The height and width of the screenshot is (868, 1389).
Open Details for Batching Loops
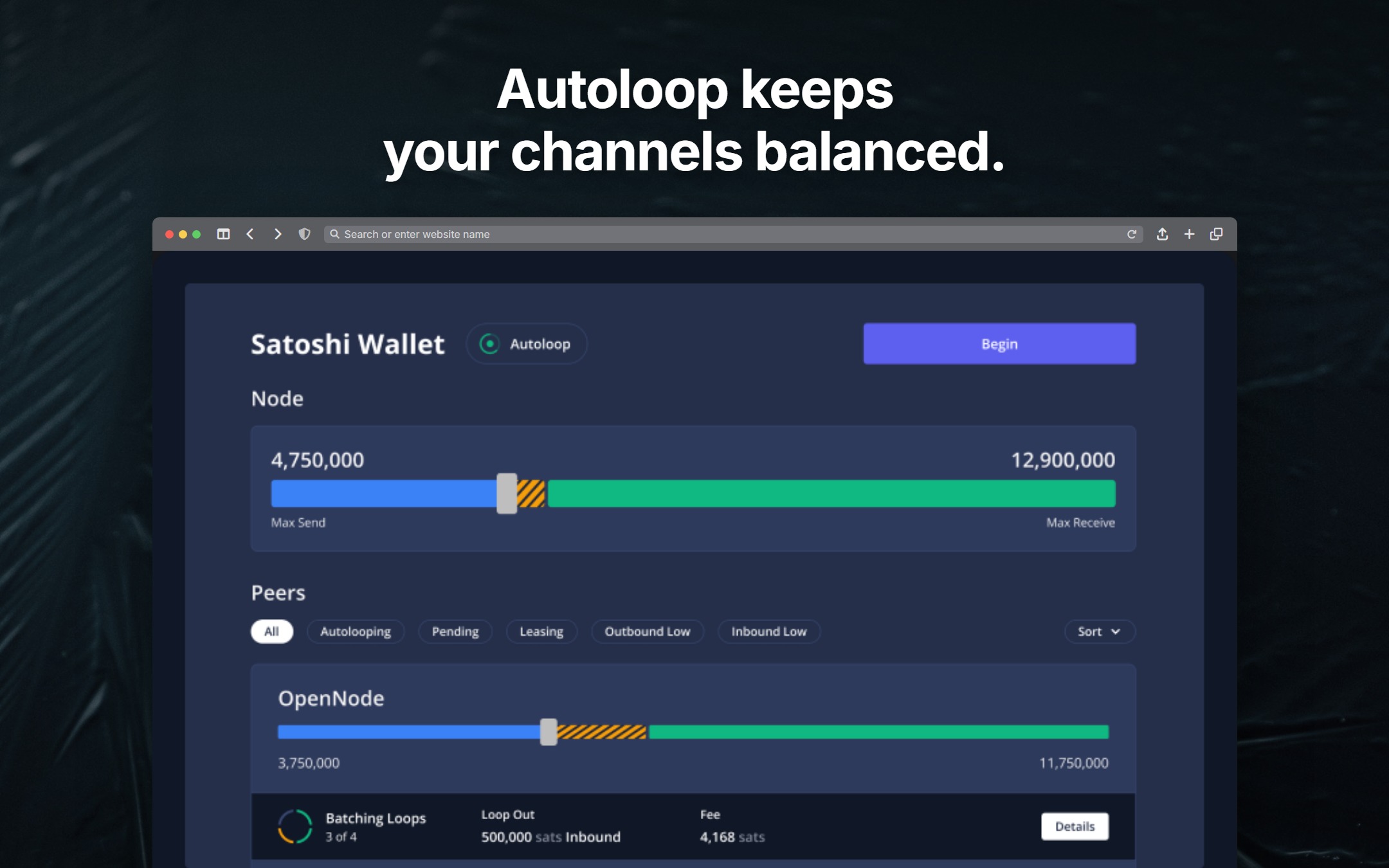(1075, 826)
